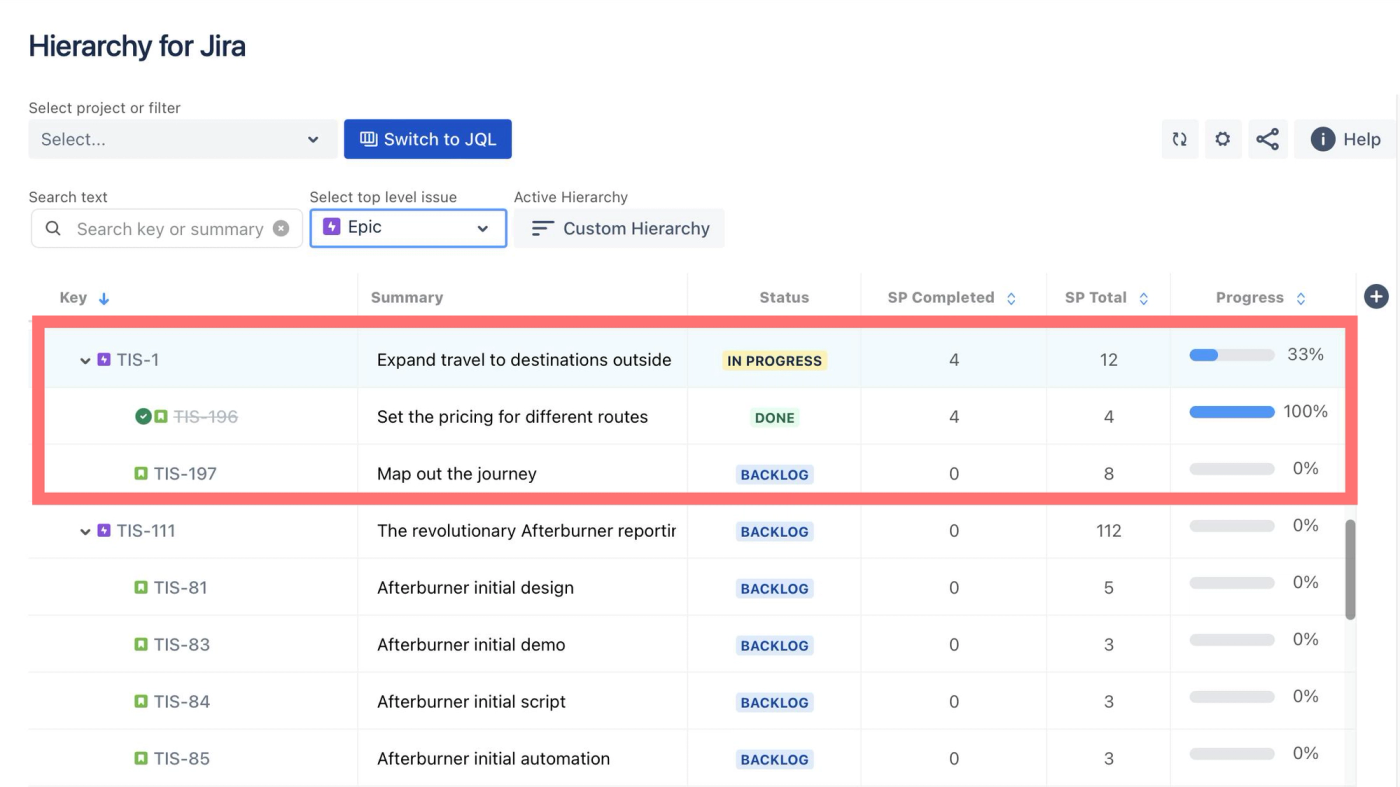Click the story icon next to TIS-83
Image resolution: width=1400 pixels, height=787 pixels.
click(x=141, y=644)
